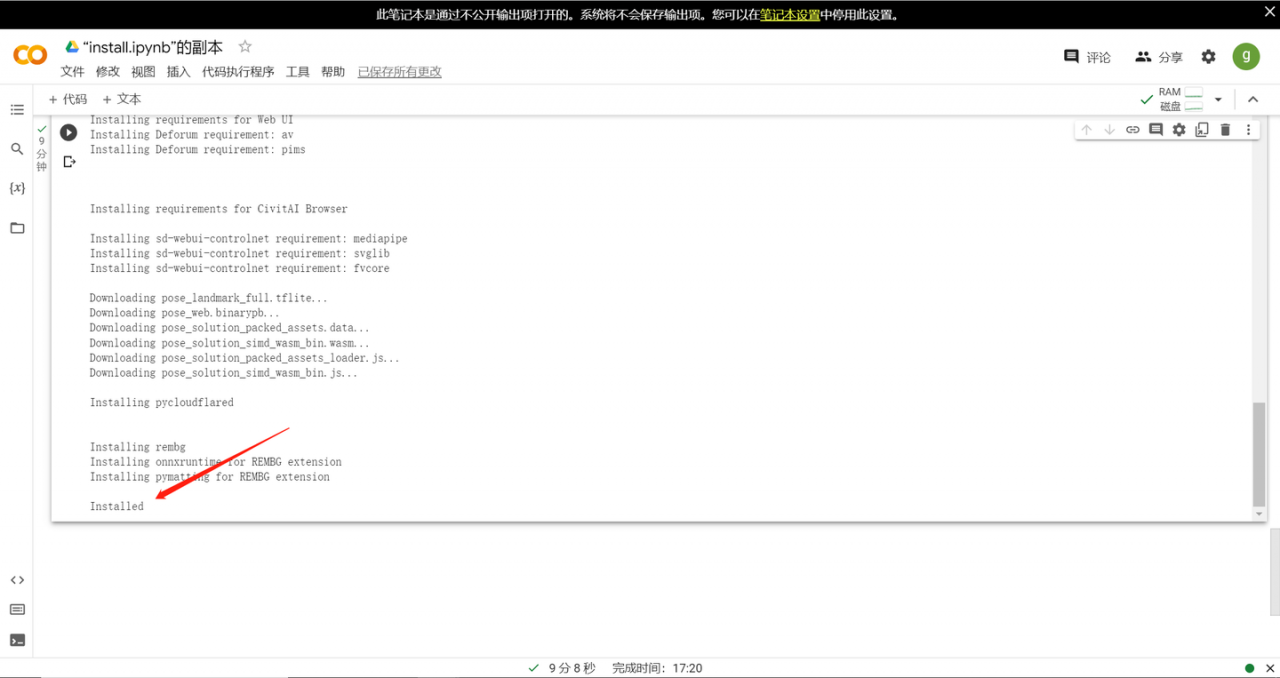Click the Google Drive icon beside the notebook title

tap(72, 47)
